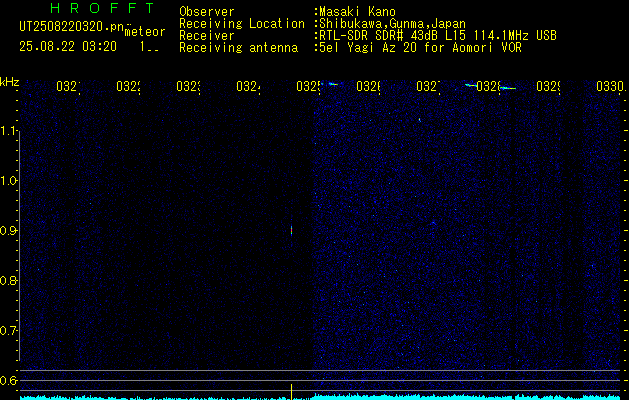Image resolution: width=629 pixels, height=400 pixels.
Task: Click the 0330 time marker
Action: click(x=610, y=86)
